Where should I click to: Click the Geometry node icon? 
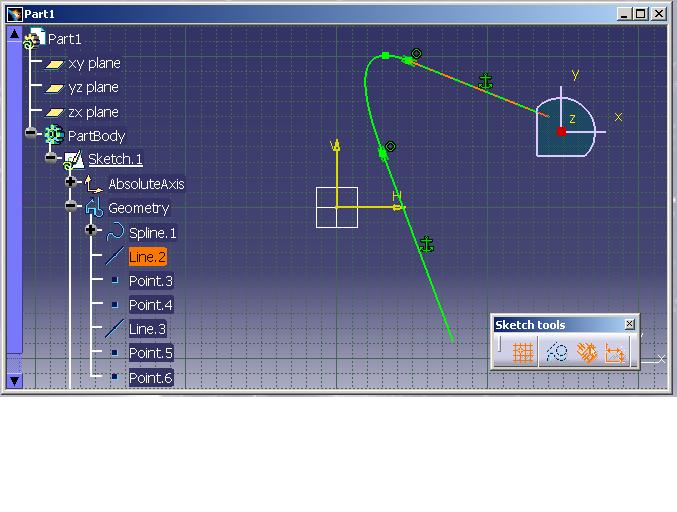click(94, 208)
